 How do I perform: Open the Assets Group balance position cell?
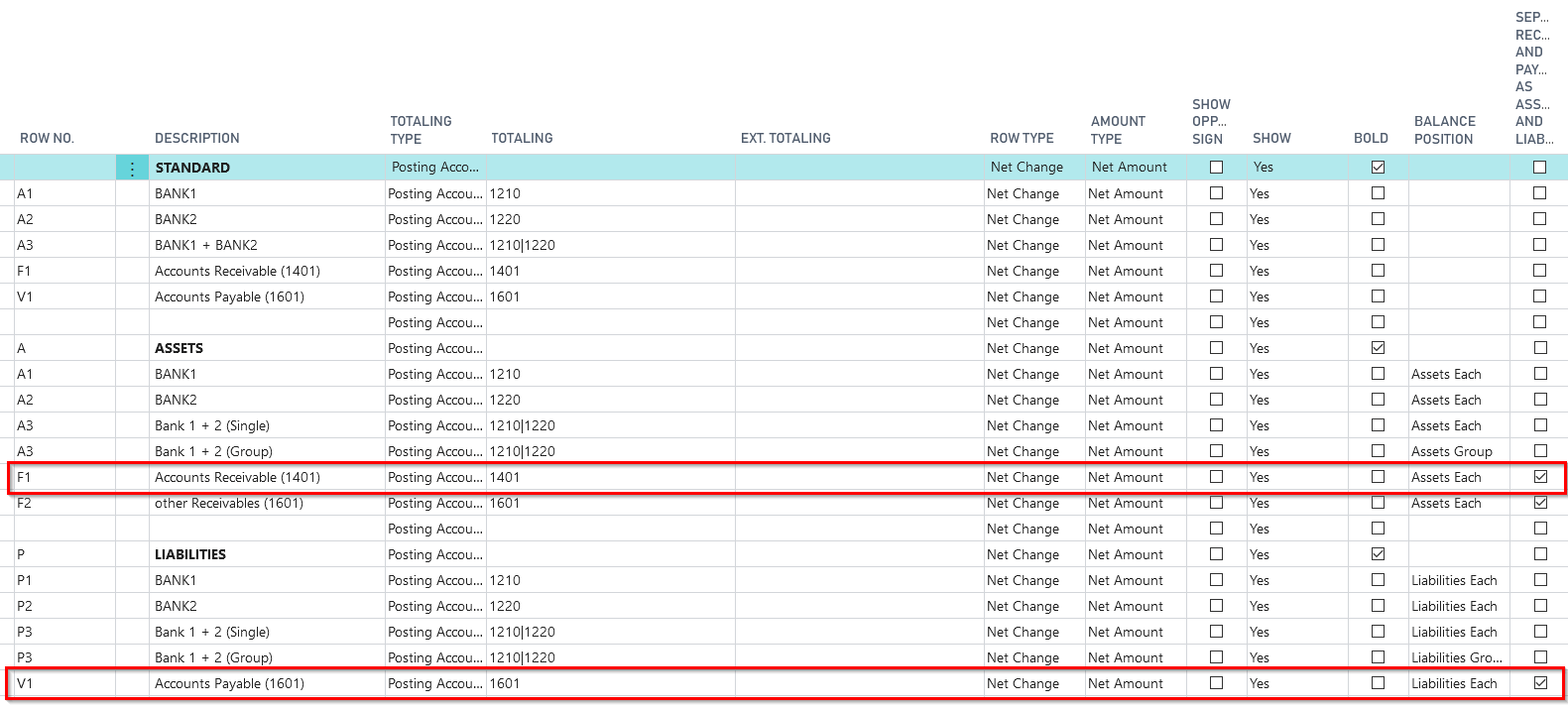tap(1451, 451)
